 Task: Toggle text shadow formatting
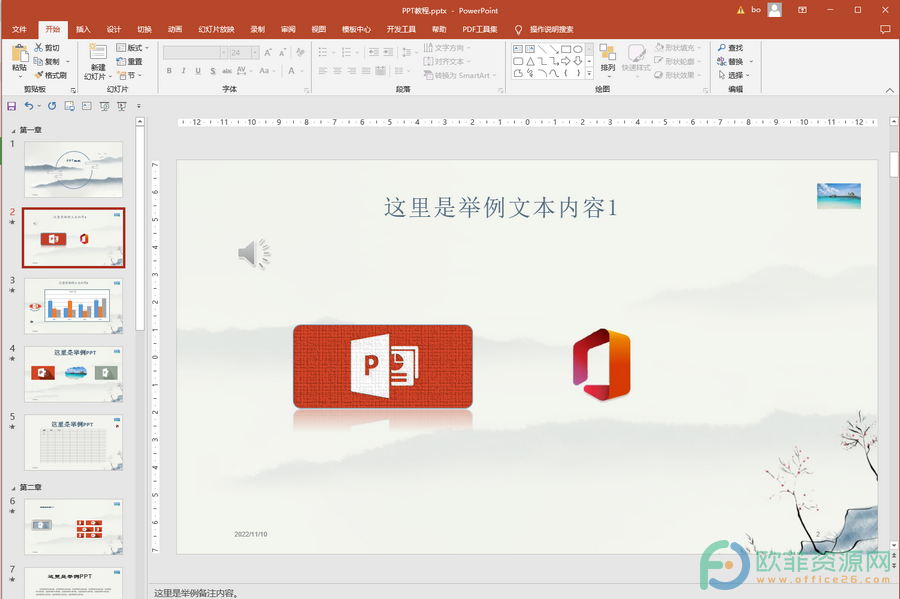(213, 71)
